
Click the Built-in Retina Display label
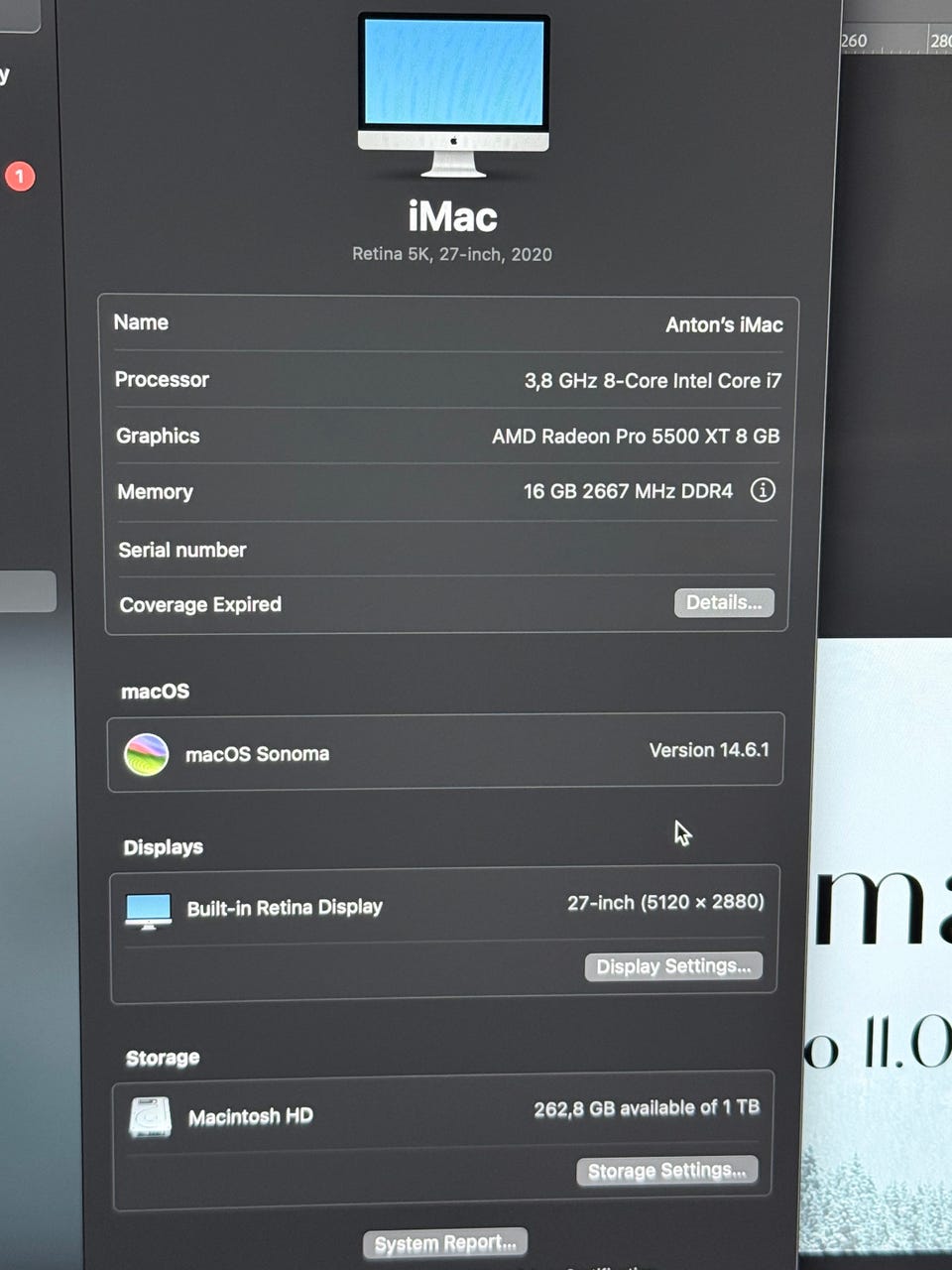point(285,907)
